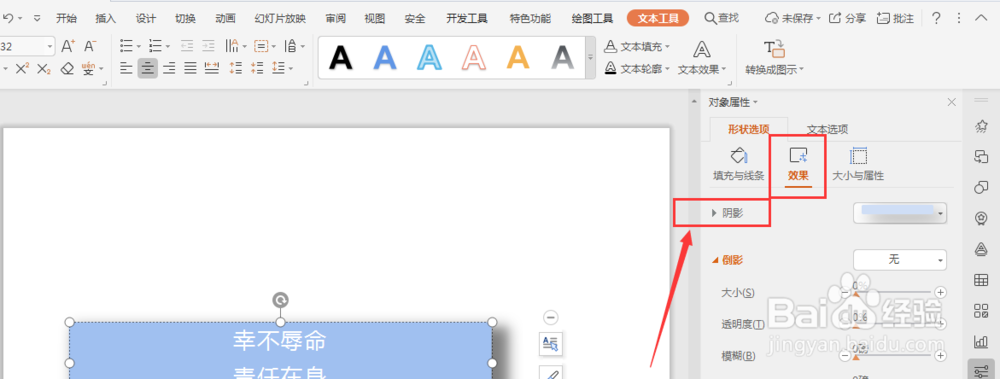Turn off center text alignment

[x=148, y=68]
